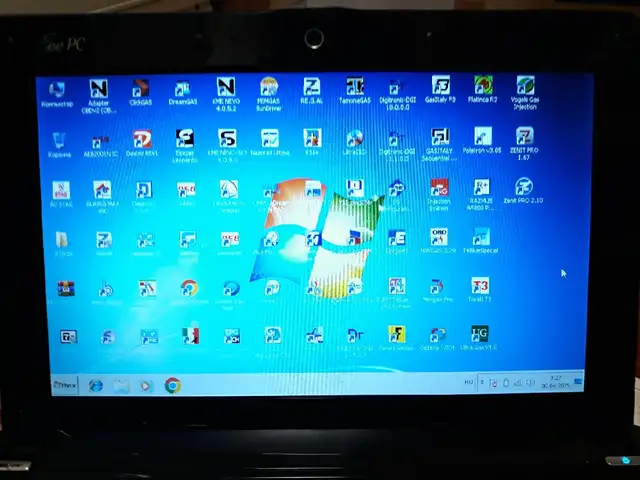
Task: Show hidden tray icons arrow
Action: point(482,382)
